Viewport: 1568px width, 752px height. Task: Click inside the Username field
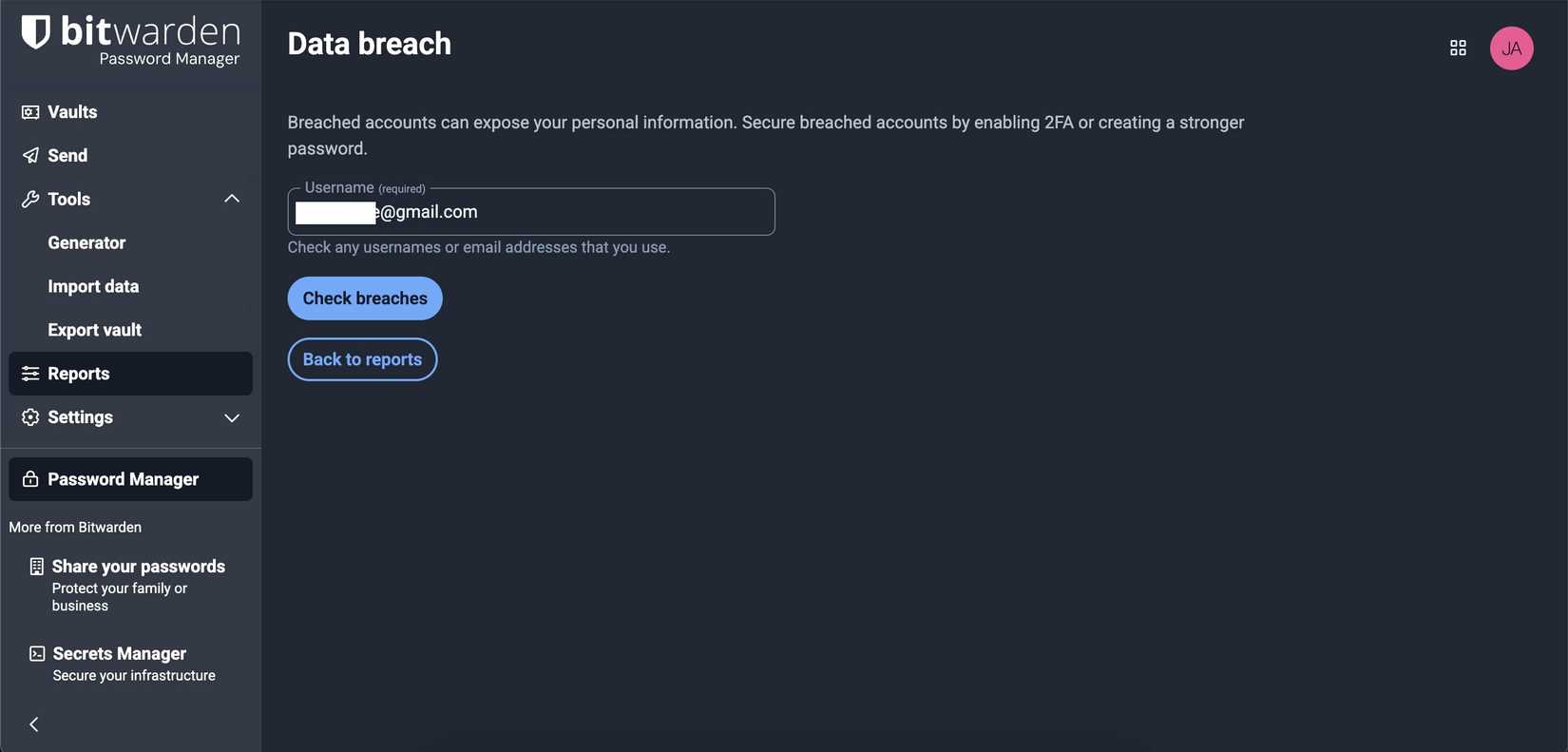531,211
